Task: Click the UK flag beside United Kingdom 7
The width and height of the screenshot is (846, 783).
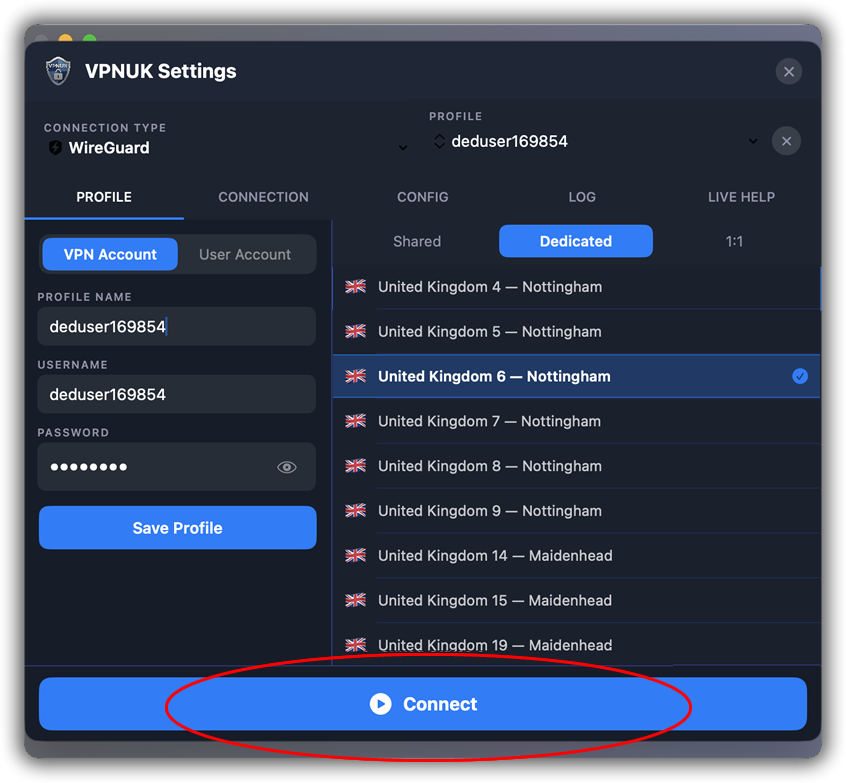Action: click(x=356, y=421)
